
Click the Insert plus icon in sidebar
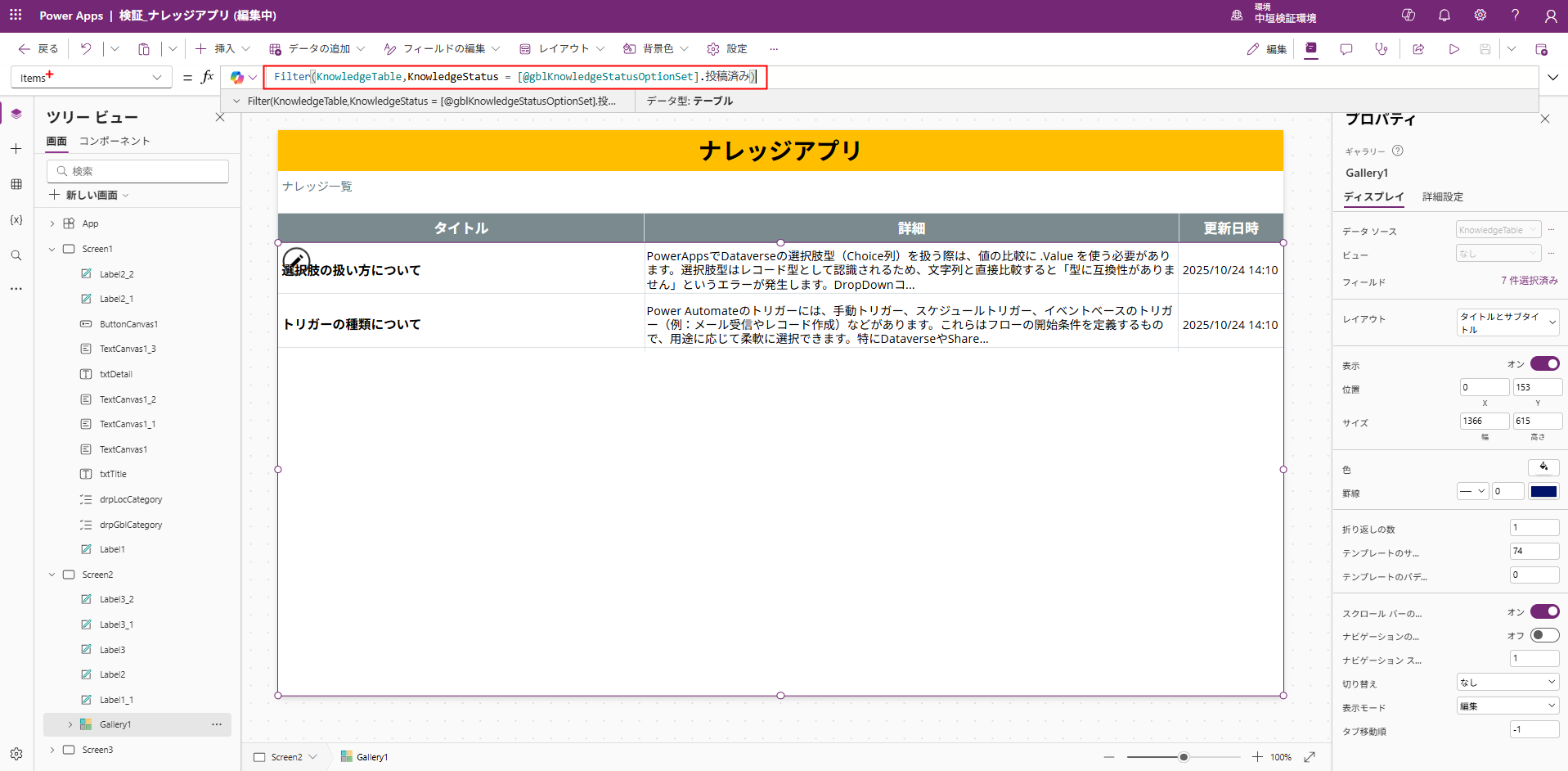pos(16,149)
